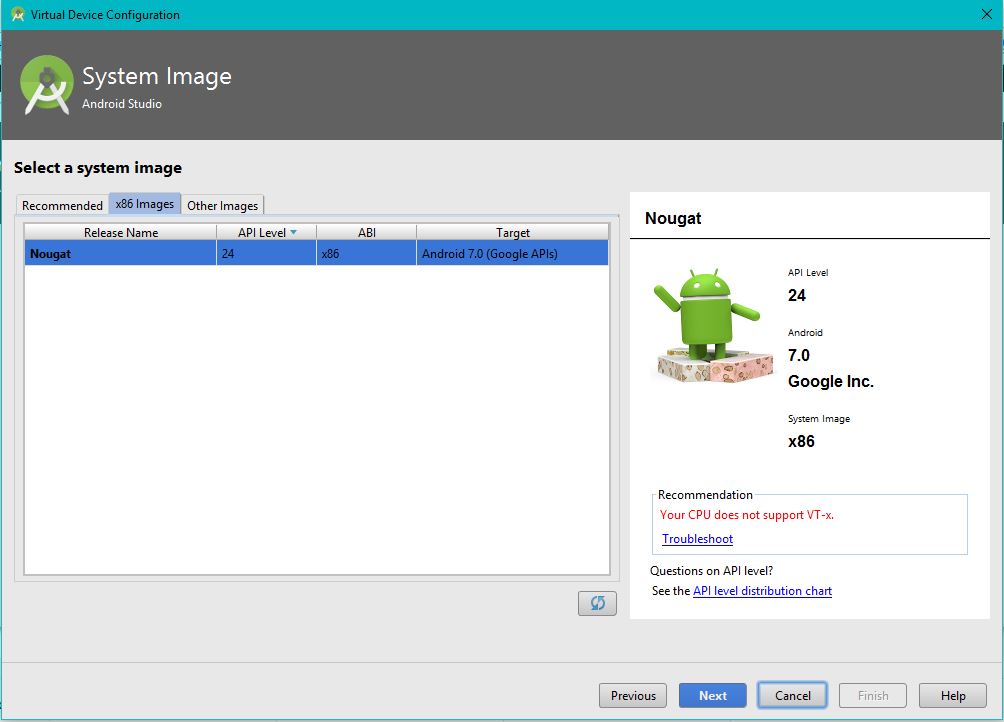Open the Other Images tab
Screen dimensions: 1004x722
click(x=222, y=205)
